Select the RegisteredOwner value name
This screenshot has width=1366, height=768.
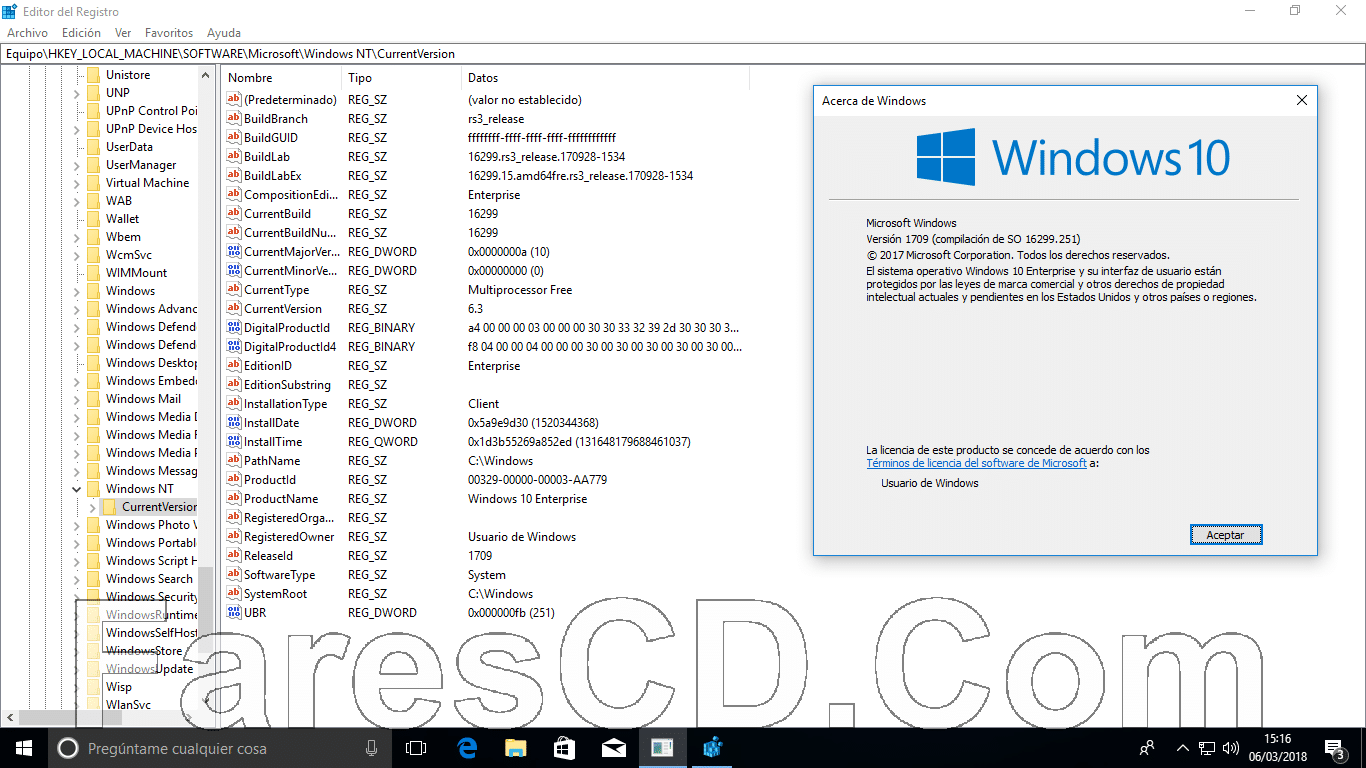289,536
